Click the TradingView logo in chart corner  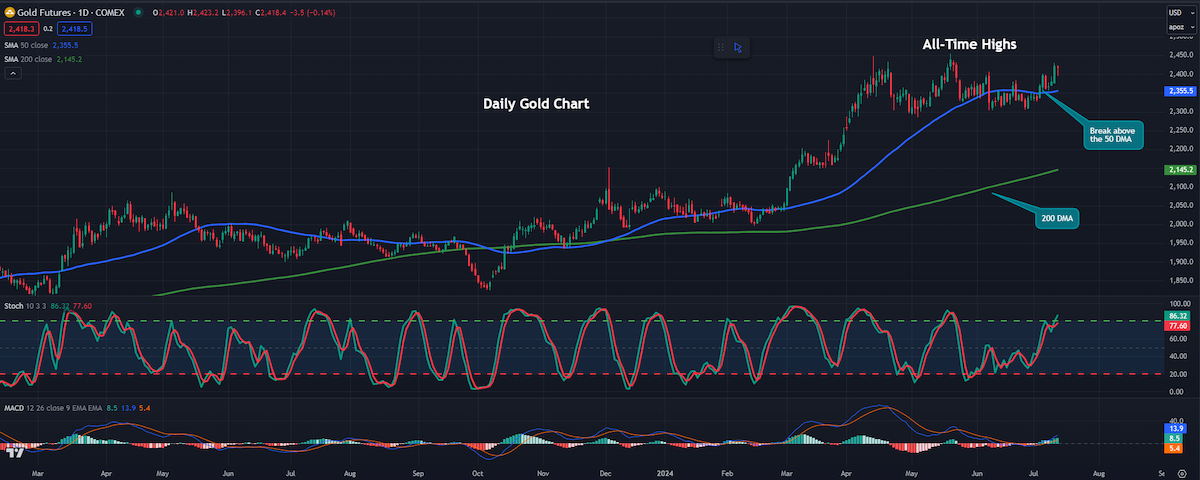coord(14,451)
